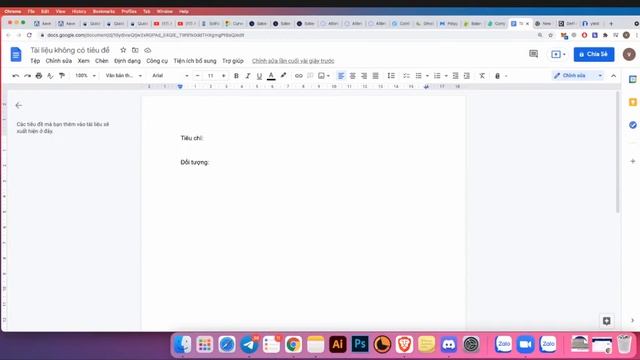640x360 pixels.
Task: Open the highlight color pen tool
Action: click(x=283, y=76)
